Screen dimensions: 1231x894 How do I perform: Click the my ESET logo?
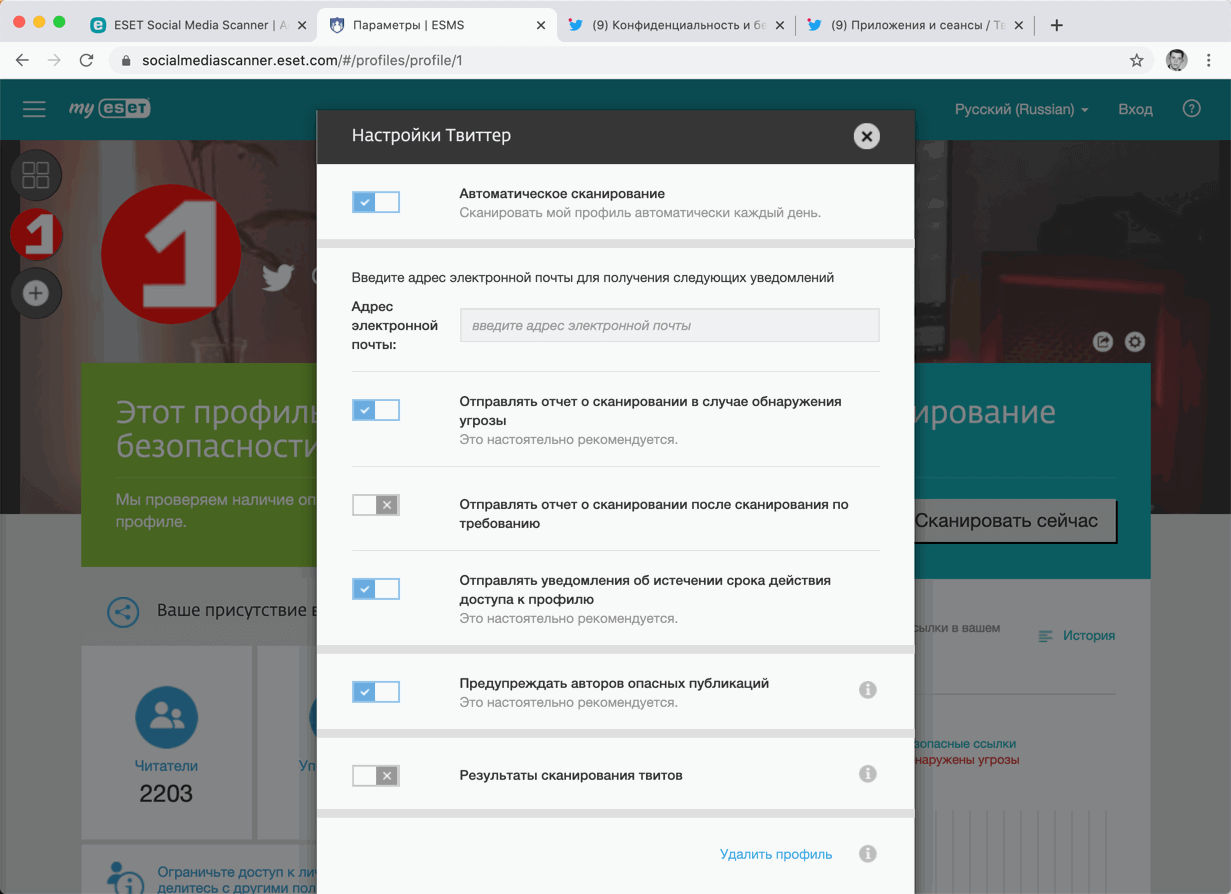(109, 109)
